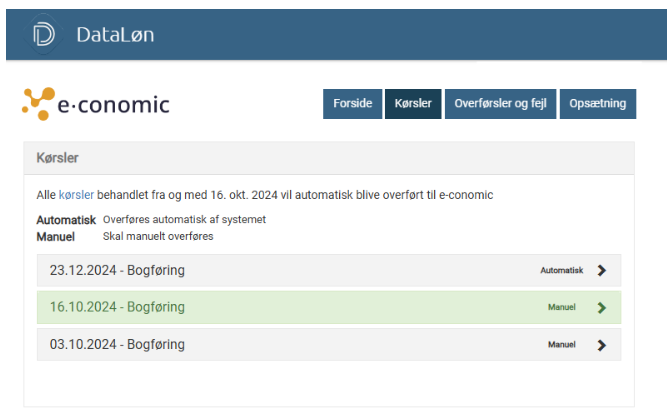Click the 23.12.2024 - Bogføring entry text

point(117,270)
